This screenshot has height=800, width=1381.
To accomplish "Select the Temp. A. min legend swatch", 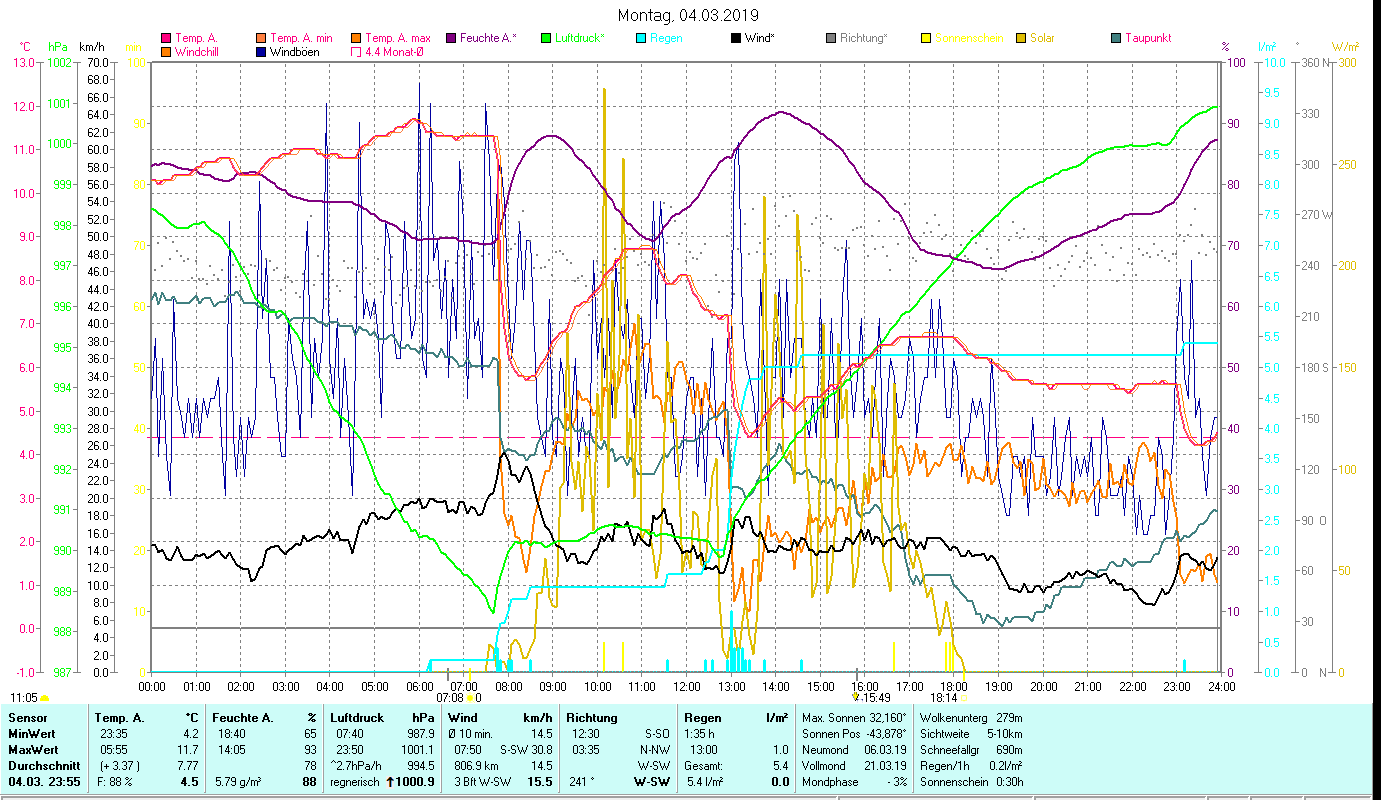I will [262, 39].
